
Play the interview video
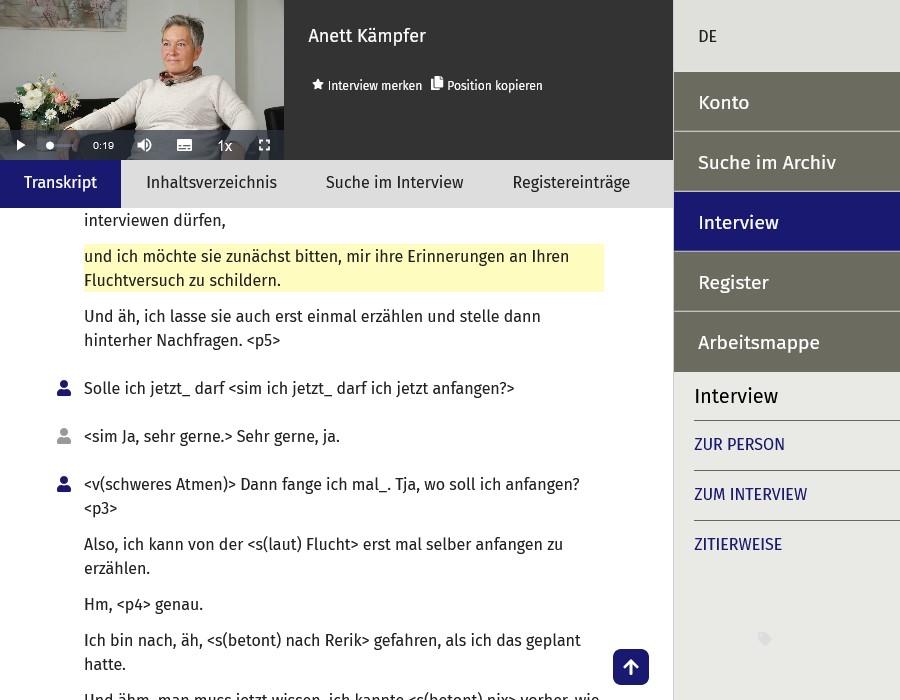20,145
